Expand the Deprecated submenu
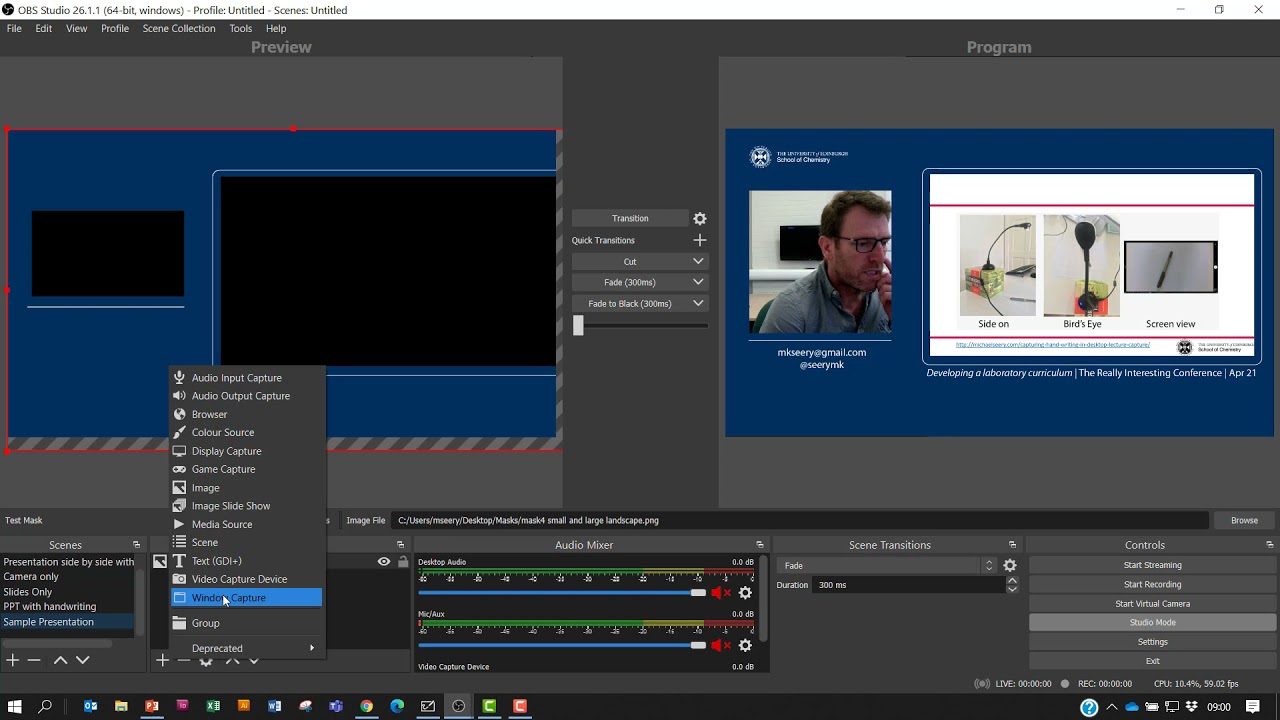Screen dimensions: 1280x720 click(x=247, y=648)
